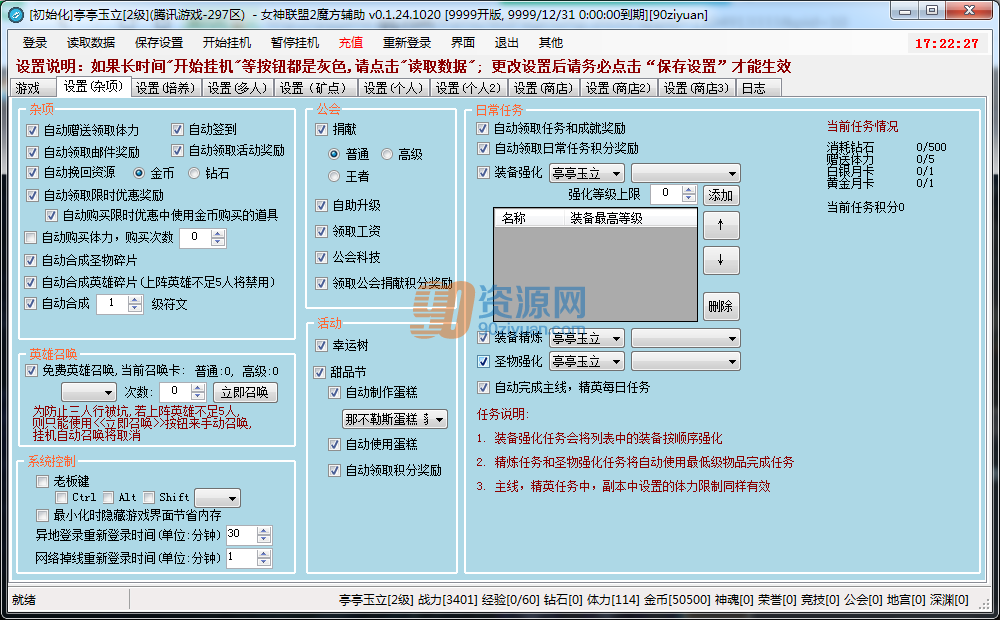1000x620 pixels.
Task: Click 开始挂机 menu item
Action: click(227, 43)
